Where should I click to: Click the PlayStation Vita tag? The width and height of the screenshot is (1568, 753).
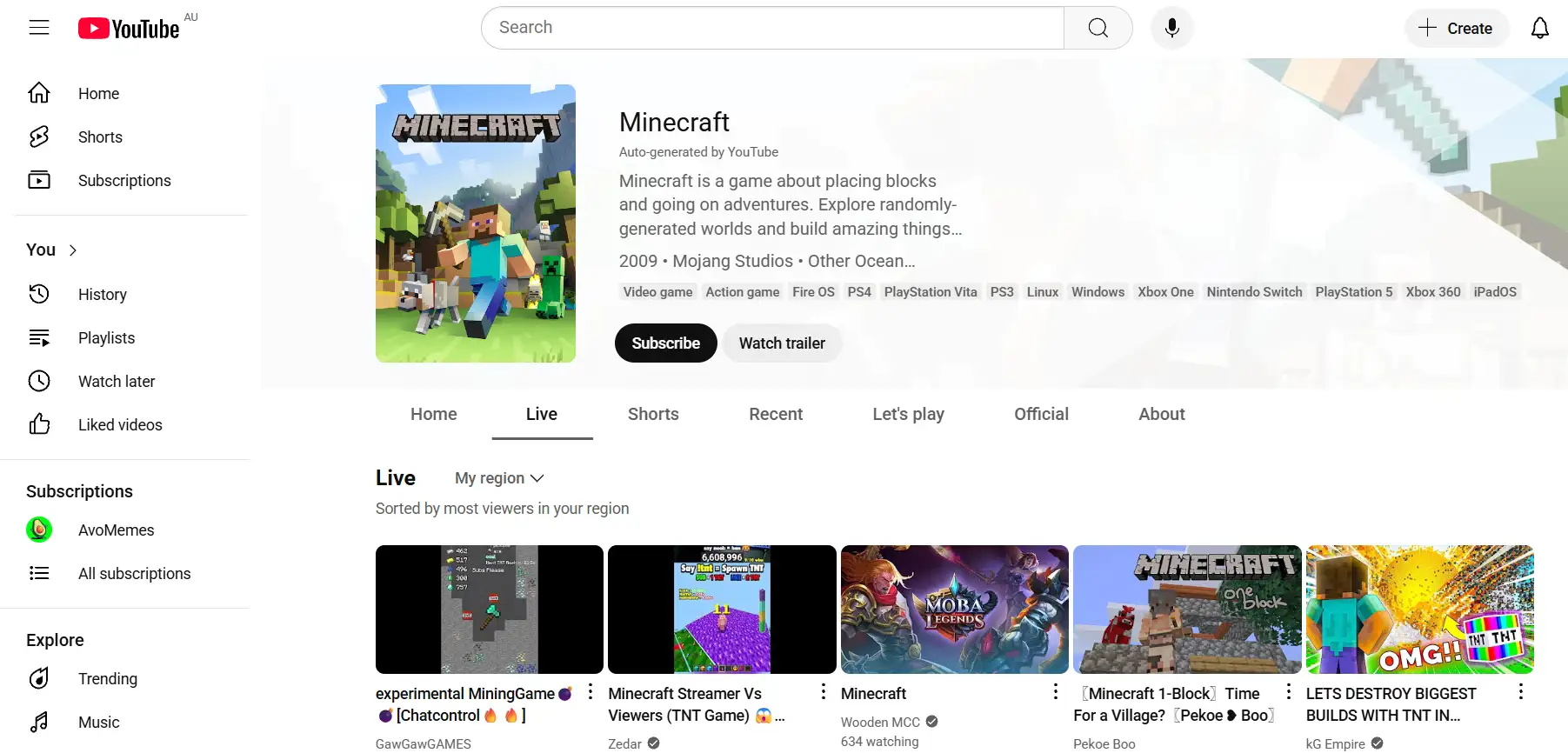[931, 292]
